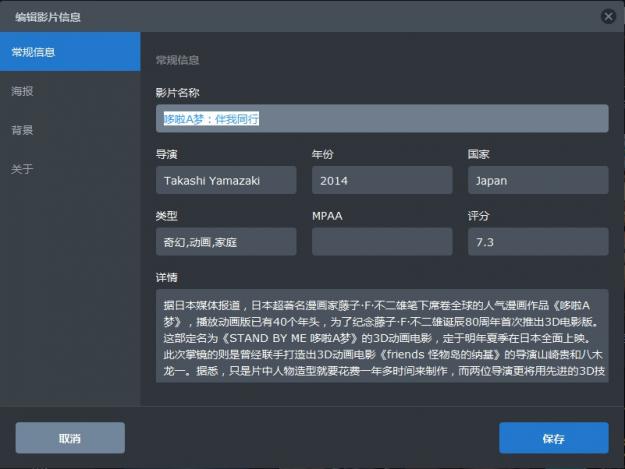Click the 详情 label
The width and height of the screenshot is (625, 469).
pyautogui.click(x=167, y=277)
